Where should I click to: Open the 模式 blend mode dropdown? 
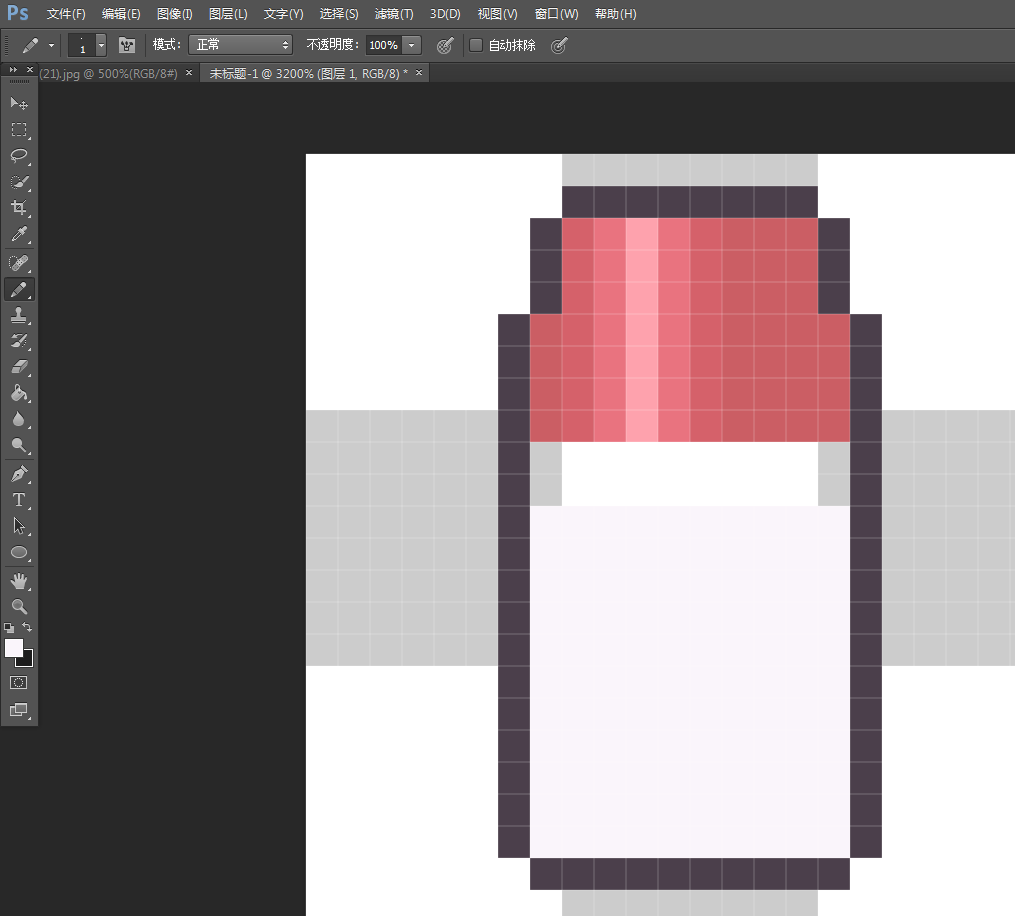(240, 45)
